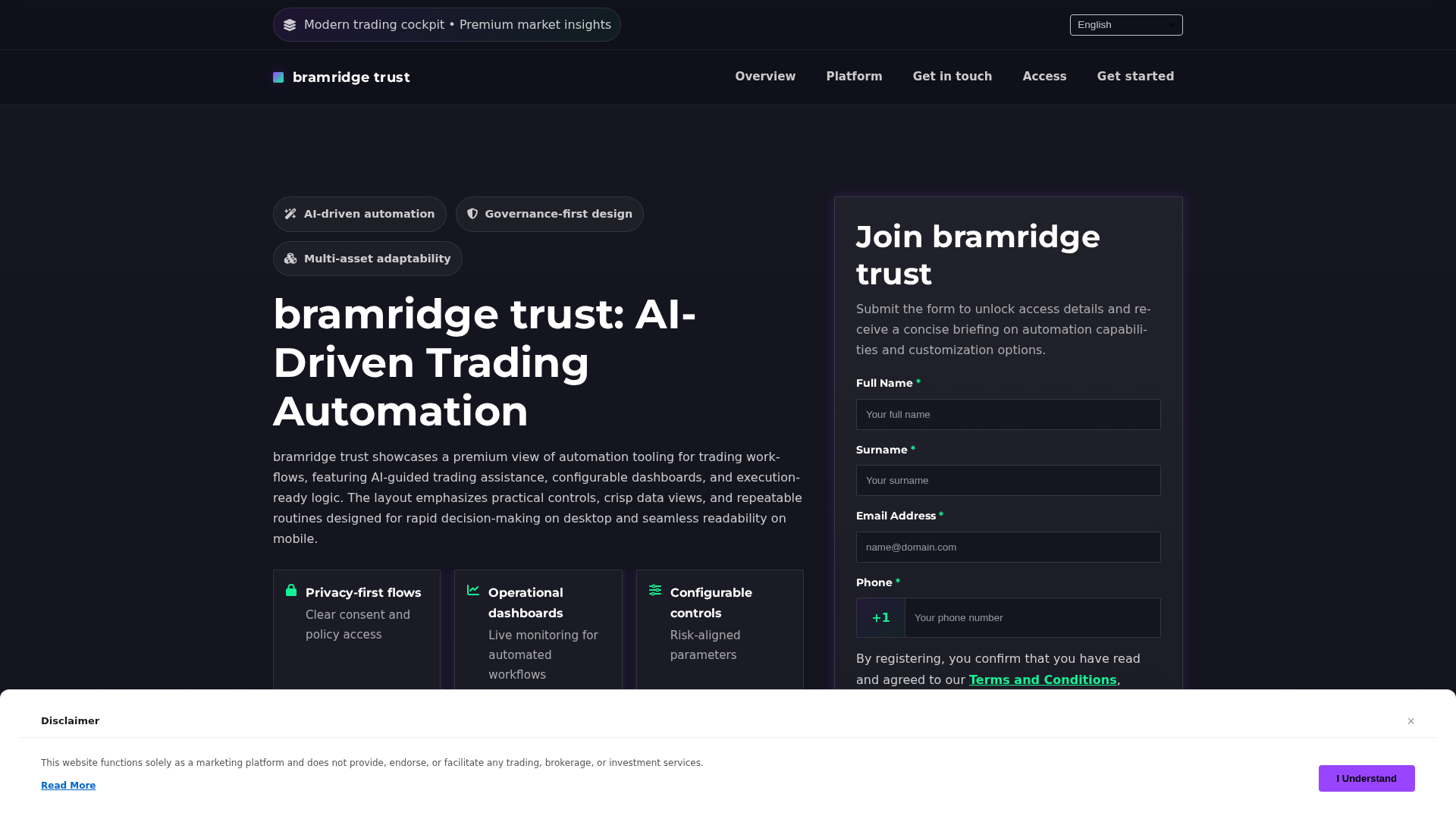
Task: Click the layers icon in top banner
Action: click(290, 25)
